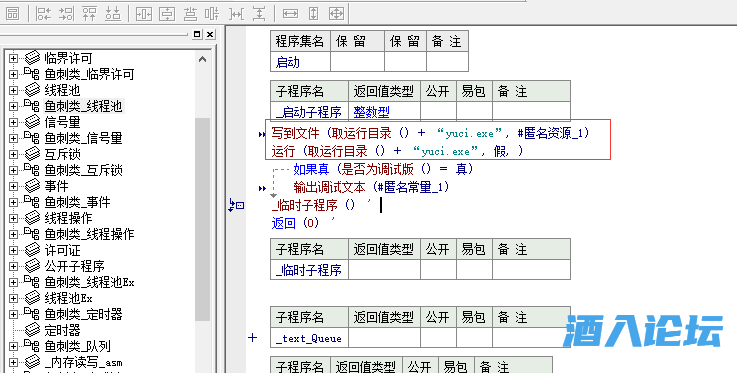Click the tree vertical scrollbar thumb
The height and width of the screenshot is (373, 737).
[203, 218]
